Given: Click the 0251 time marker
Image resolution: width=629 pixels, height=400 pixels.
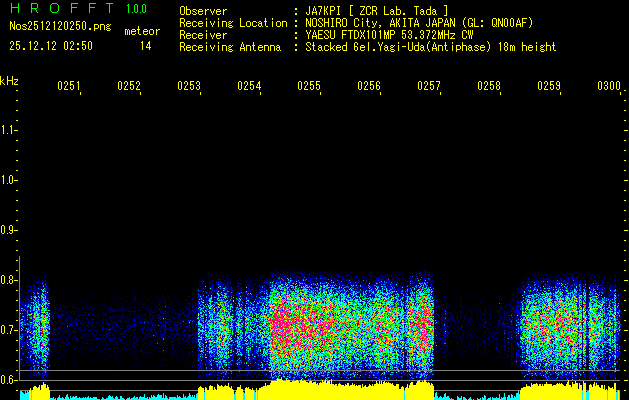Looking at the screenshot, I should [69, 87].
